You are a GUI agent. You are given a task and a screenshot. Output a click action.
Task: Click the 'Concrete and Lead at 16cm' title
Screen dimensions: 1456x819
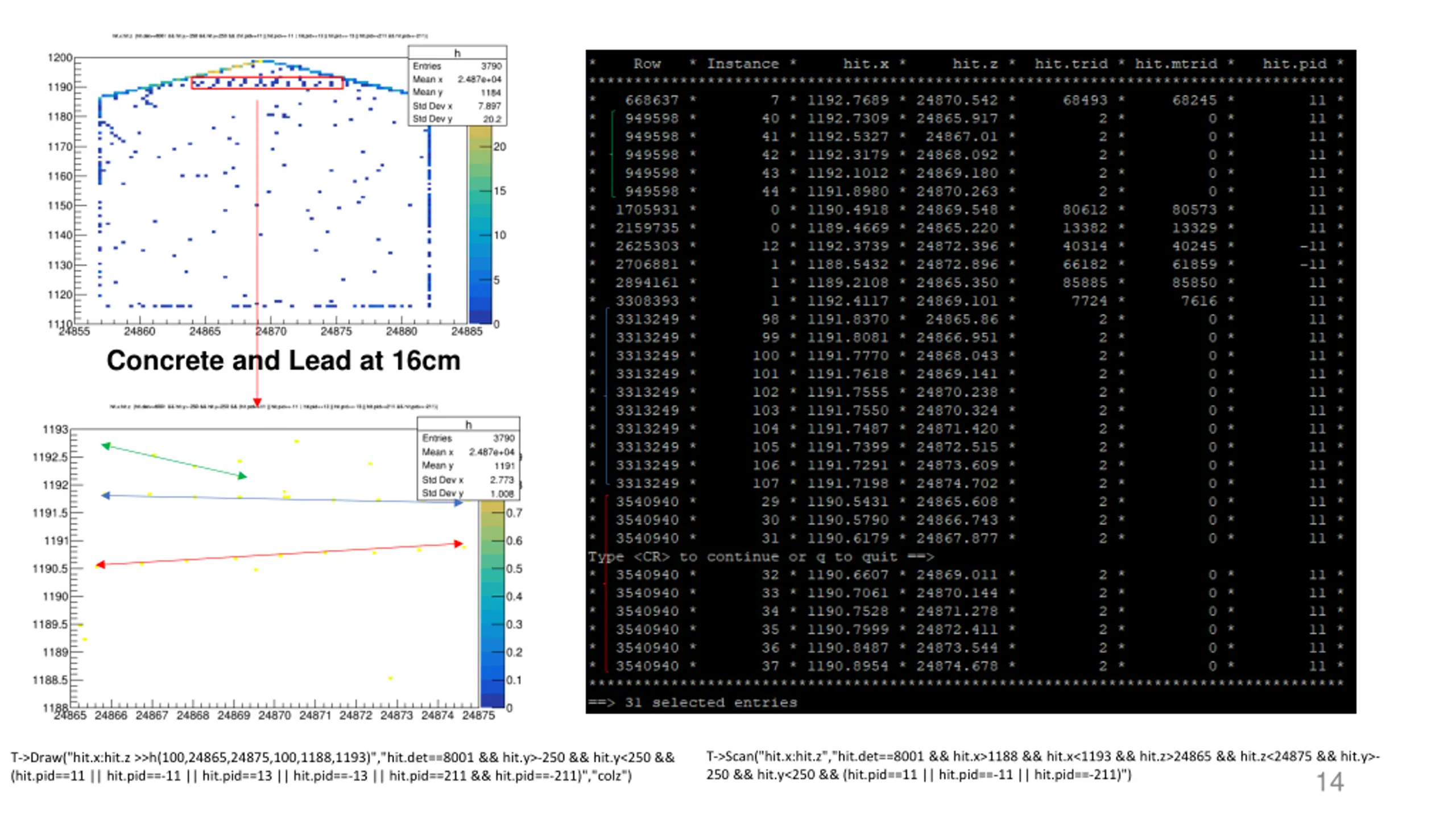pyautogui.click(x=283, y=361)
